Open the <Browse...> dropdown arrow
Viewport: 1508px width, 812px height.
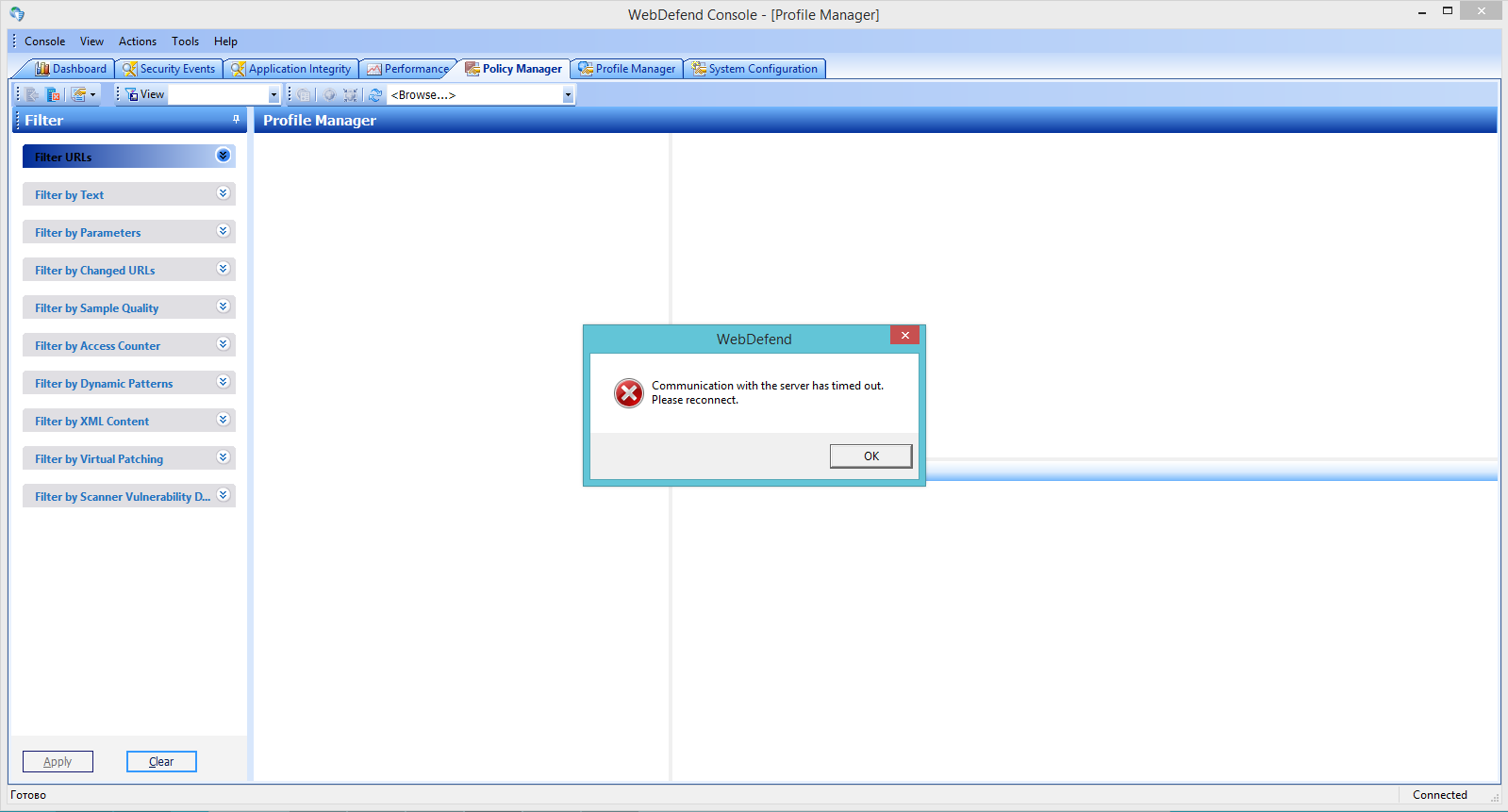pyautogui.click(x=568, y=94)
